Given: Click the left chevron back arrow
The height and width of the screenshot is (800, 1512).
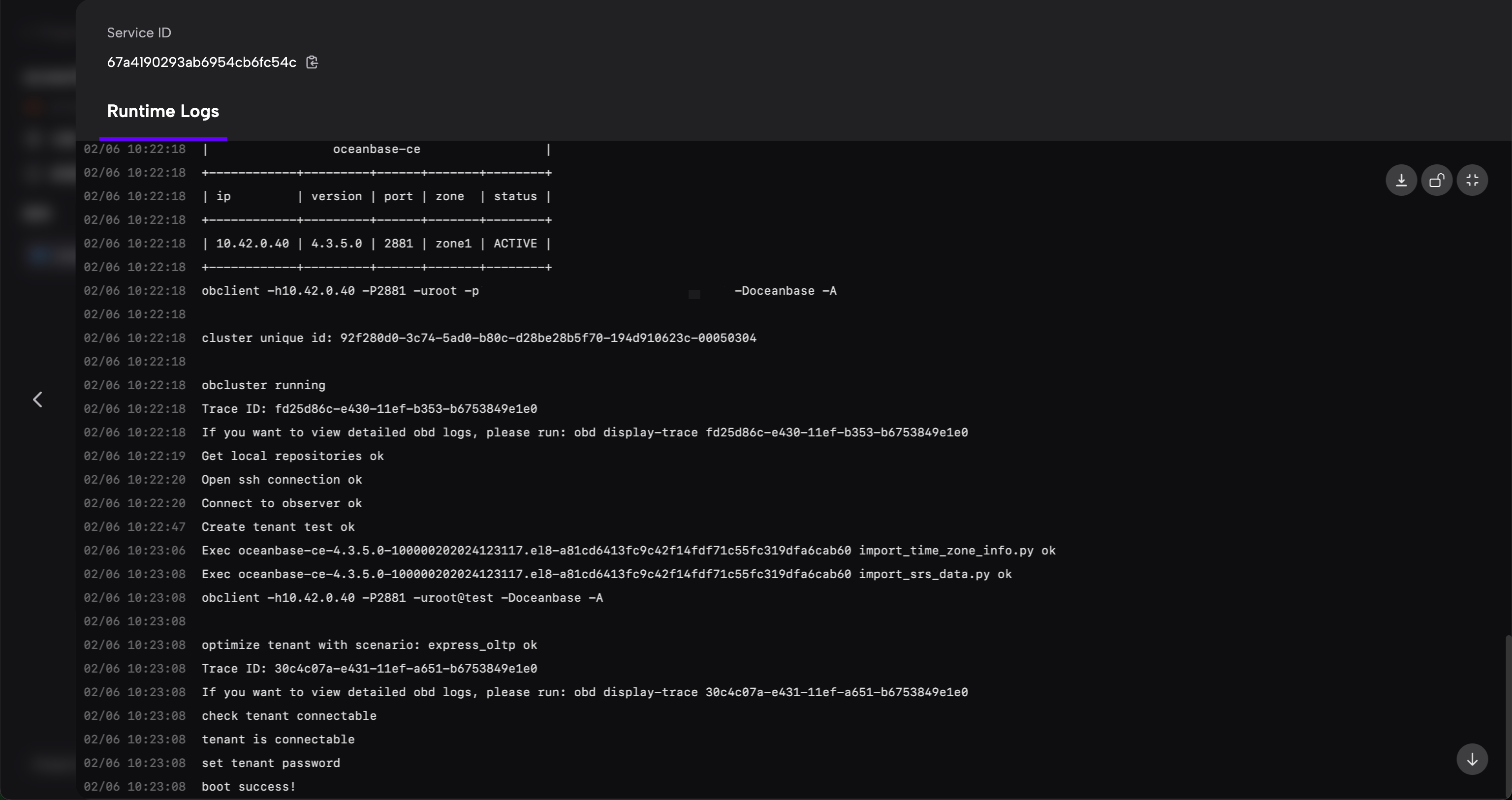Looking at the screenshot, I should coord(37,400).
